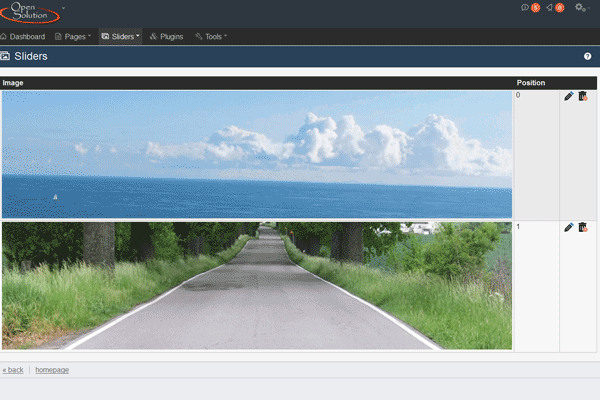Delete the ocean slider at position 0
Viewport: 600px width, 400px height.
pos(583,96)
